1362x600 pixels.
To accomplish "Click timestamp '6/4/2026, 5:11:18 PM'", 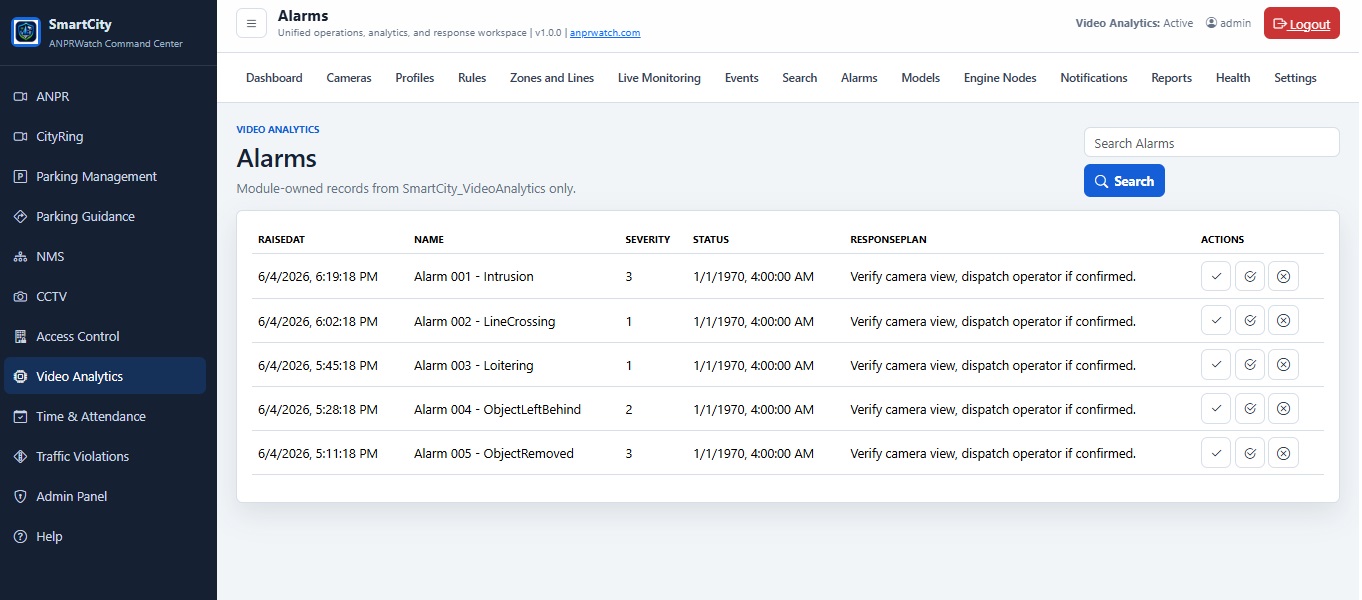I will tap(318, 453).
